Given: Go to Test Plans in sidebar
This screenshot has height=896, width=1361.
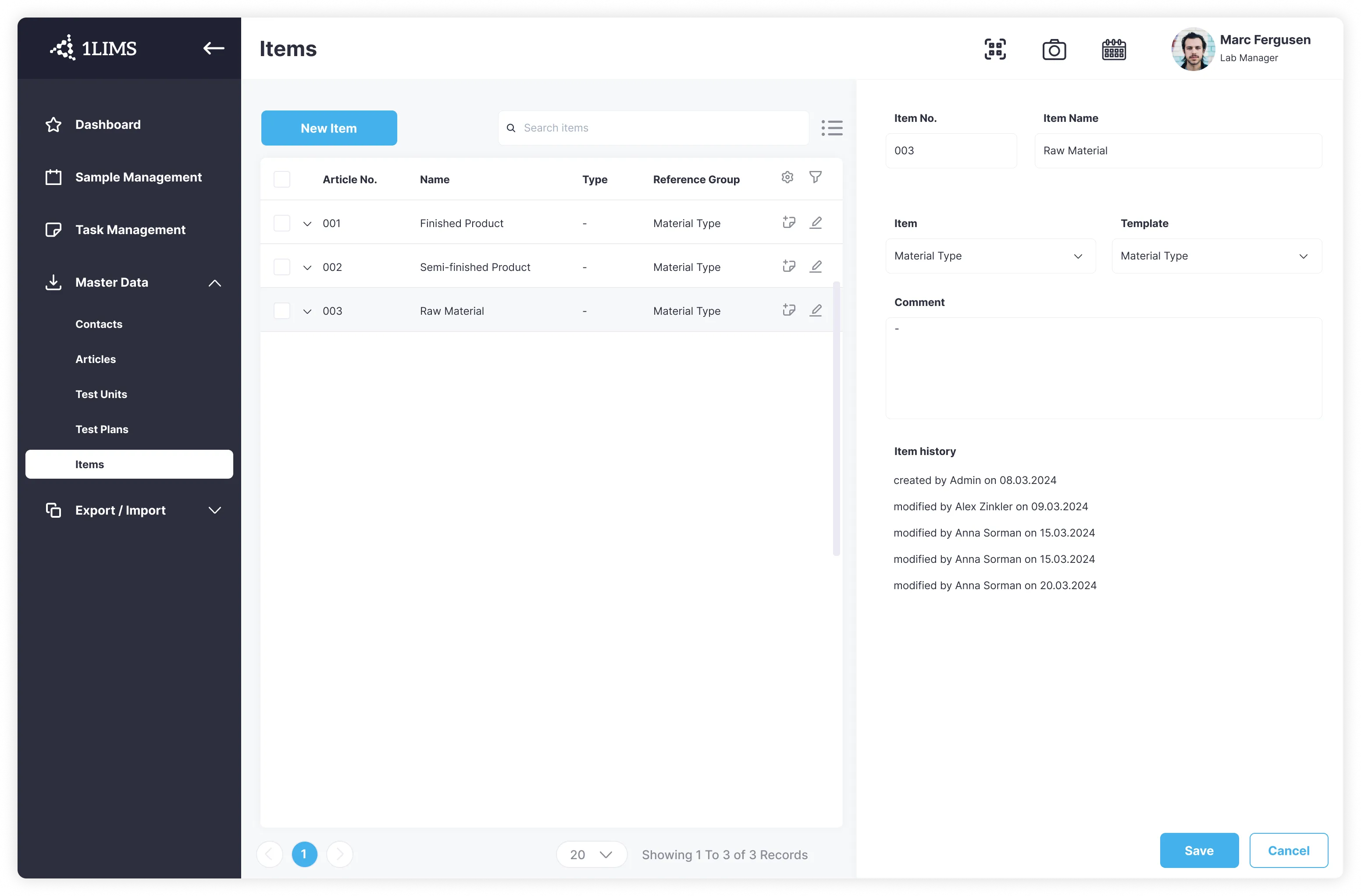Looking at the screenshot, I should [102, 430].
